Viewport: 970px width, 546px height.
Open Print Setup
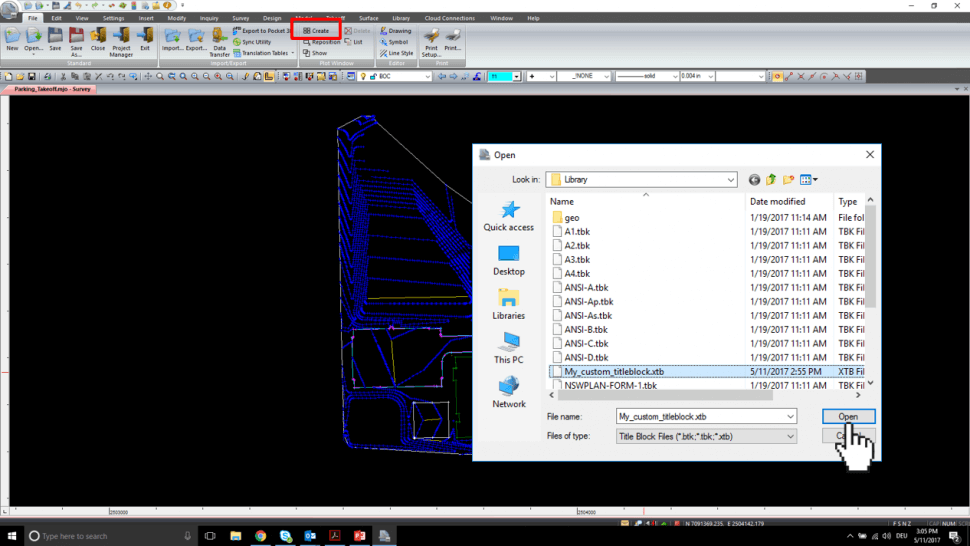431,43
